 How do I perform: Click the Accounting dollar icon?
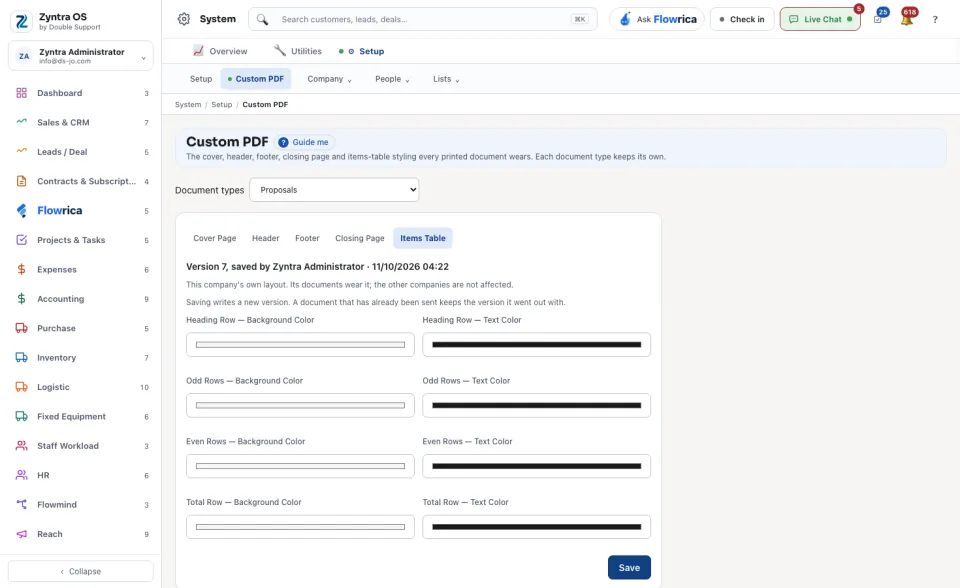coord(21,299)
